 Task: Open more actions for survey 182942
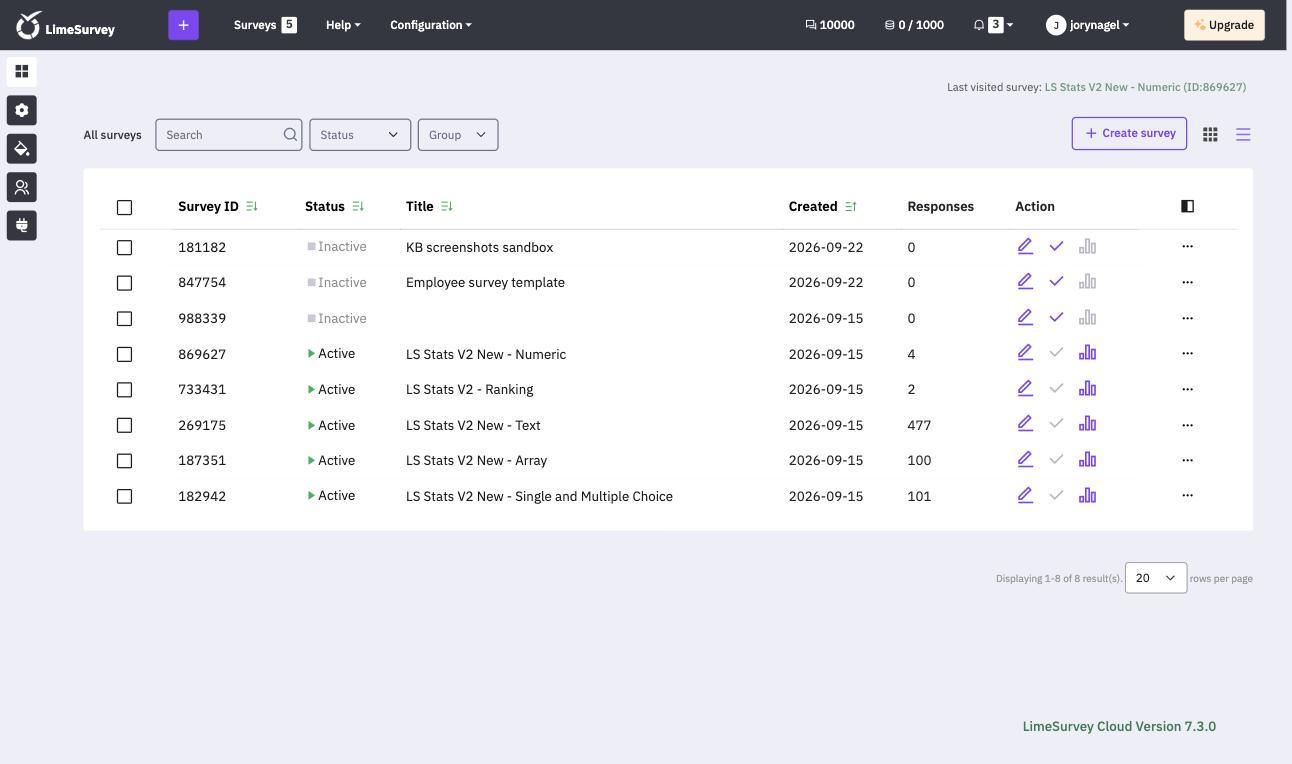(x=1187, y=495)
